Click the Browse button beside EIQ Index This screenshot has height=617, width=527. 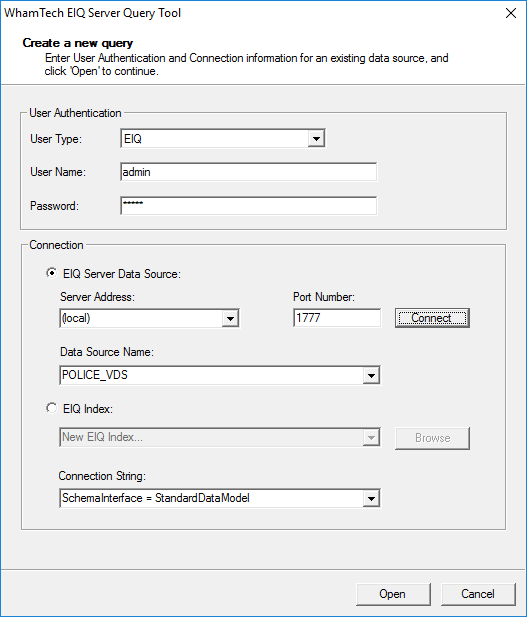click(x=432, y=438)
